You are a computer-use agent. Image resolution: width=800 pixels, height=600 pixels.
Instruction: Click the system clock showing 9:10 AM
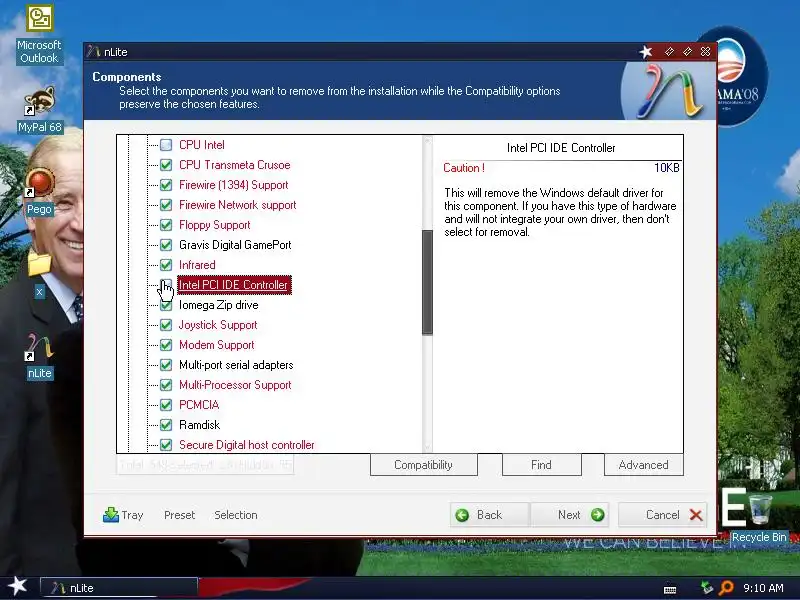[x=763, y=588]
